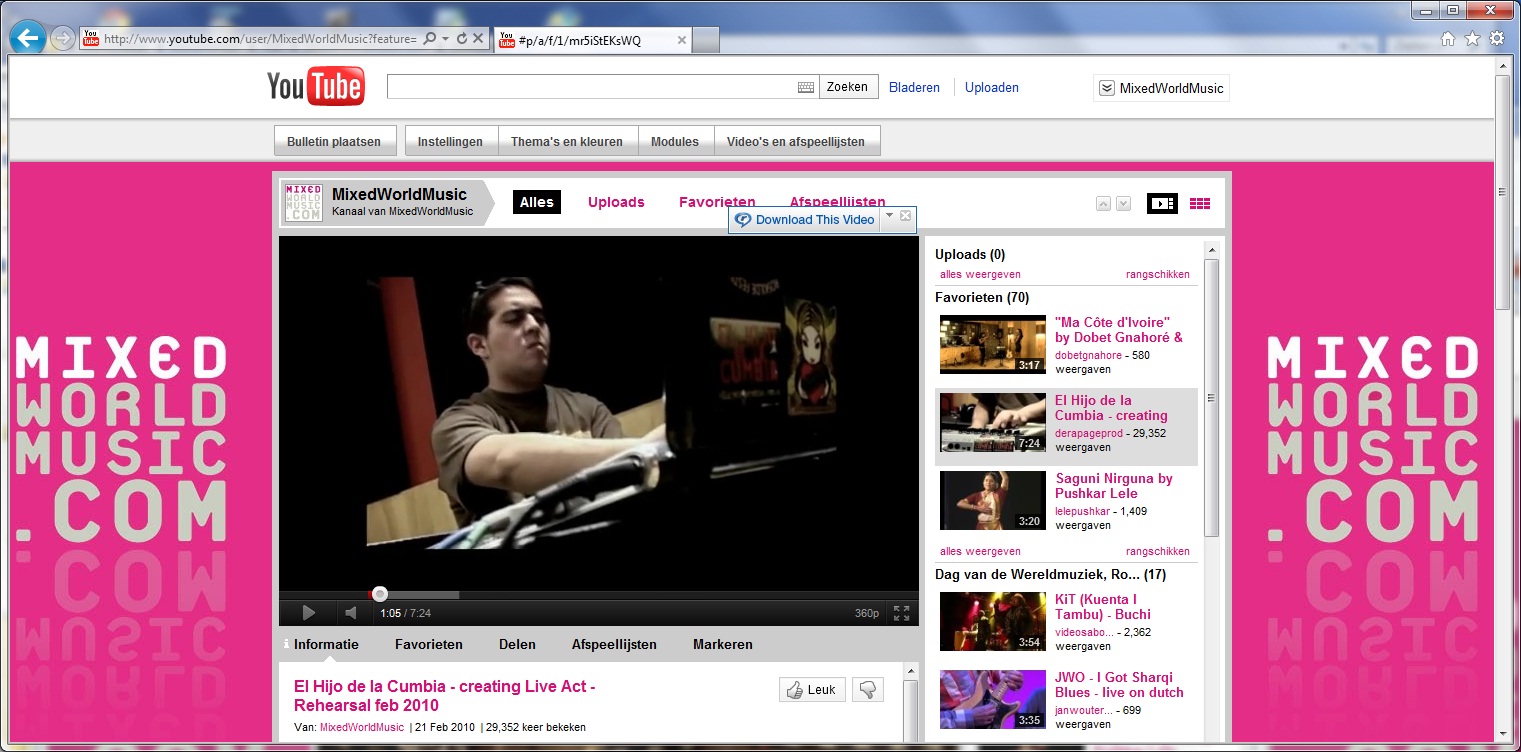Image resolution: width=1521 pixels, height=752 pixels.
Task: Click Download This Video button
Action: coord(805,220)
